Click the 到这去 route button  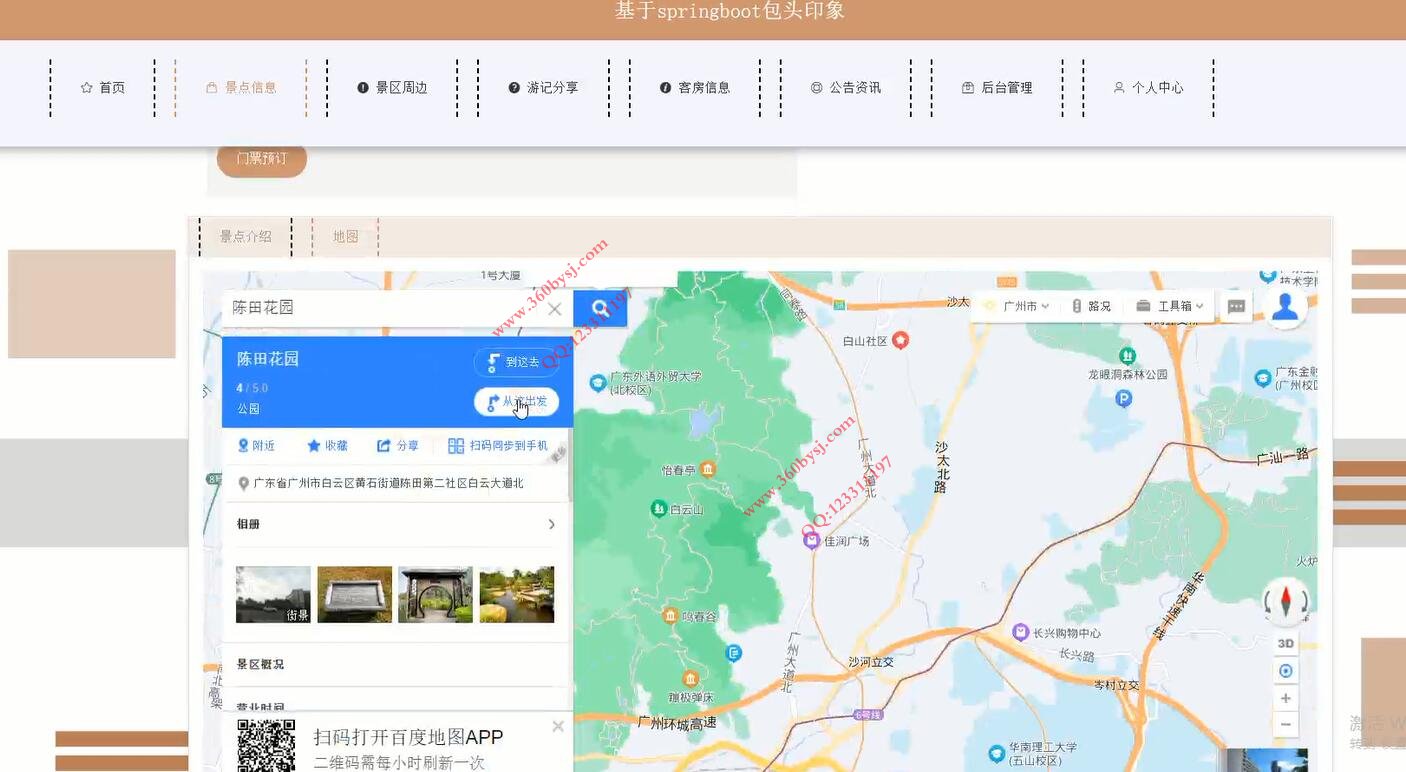click(x=514, y=362)
